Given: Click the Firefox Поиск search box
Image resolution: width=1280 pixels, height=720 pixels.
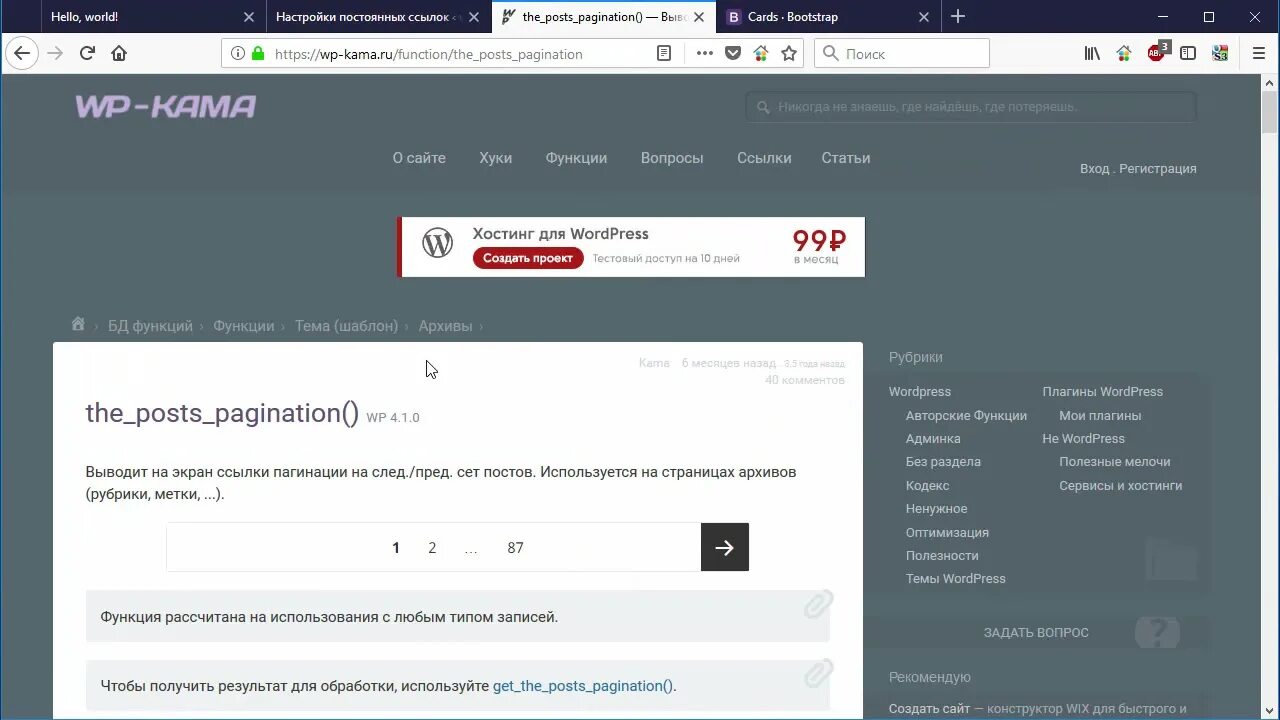Looking at the screenshot, I should click(x=902, y=54).
